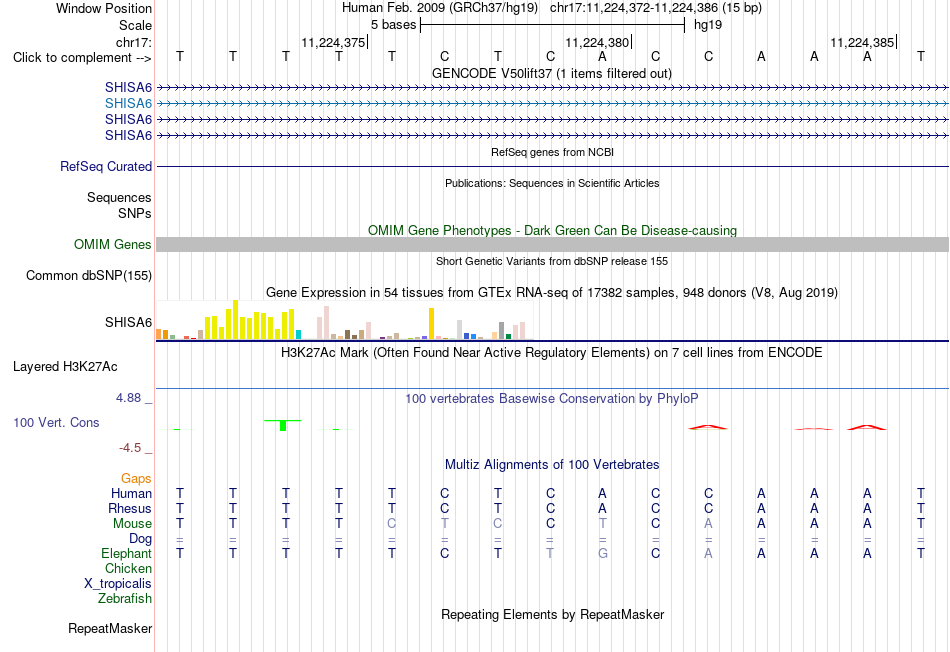Click the Window Position label
This screenshot has width=950, height=652.
point(104,8)
